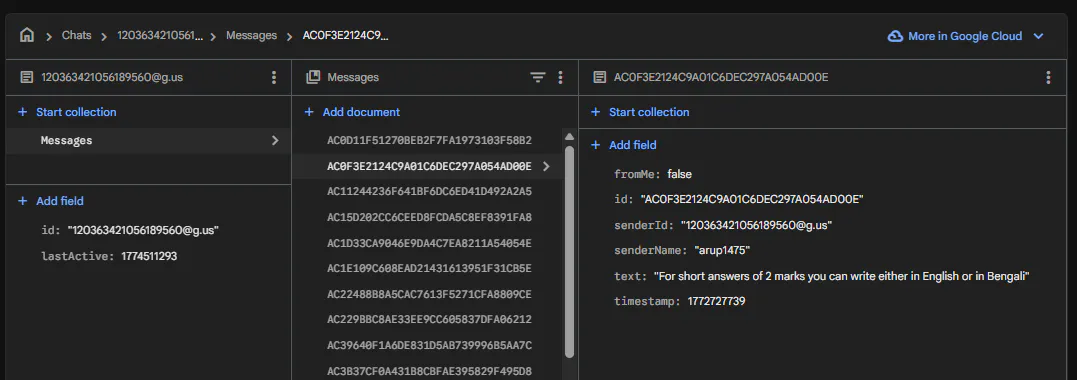Viewport: 1077px width, 380px height.
Task: Start a collection in the left panel
Action: [67, 112]
